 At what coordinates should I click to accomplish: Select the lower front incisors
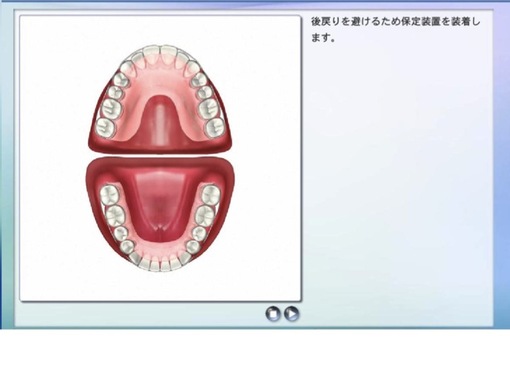tap(160, 264)
